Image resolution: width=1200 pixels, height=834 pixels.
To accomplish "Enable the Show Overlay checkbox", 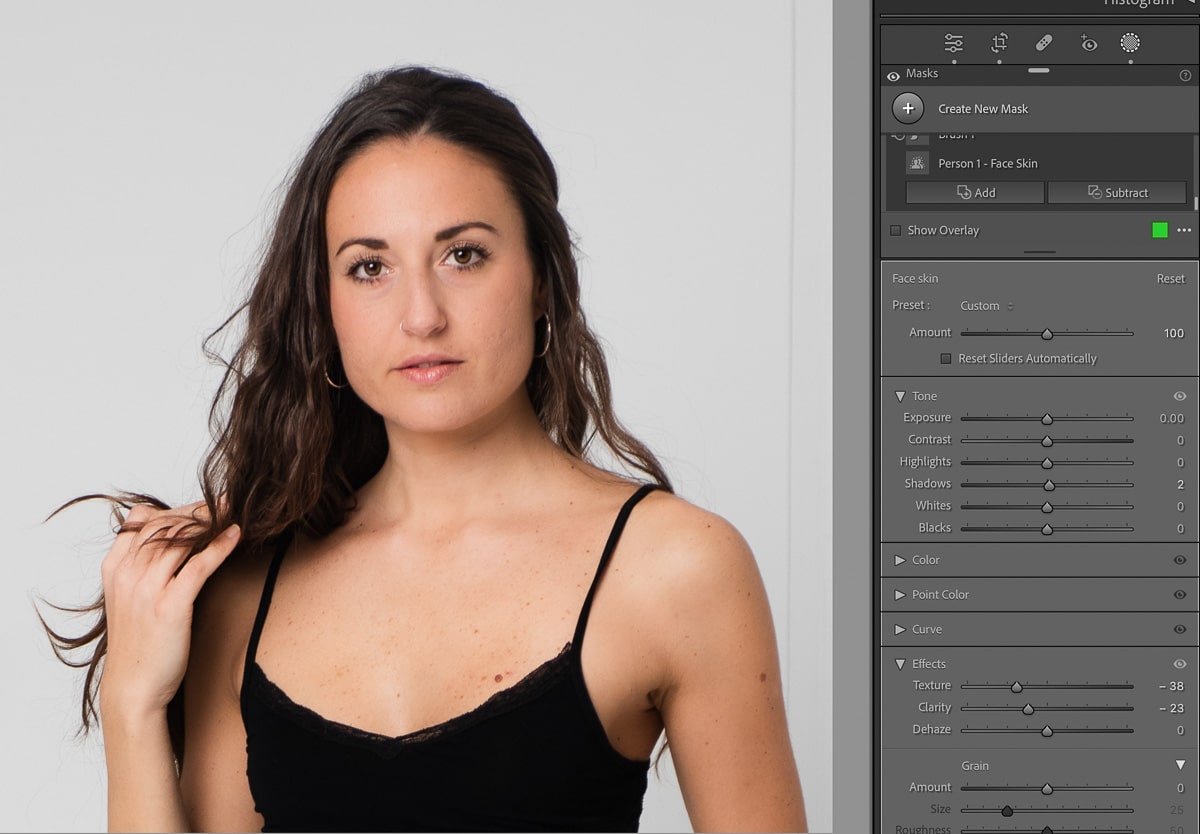I will [x=895, y=230].
